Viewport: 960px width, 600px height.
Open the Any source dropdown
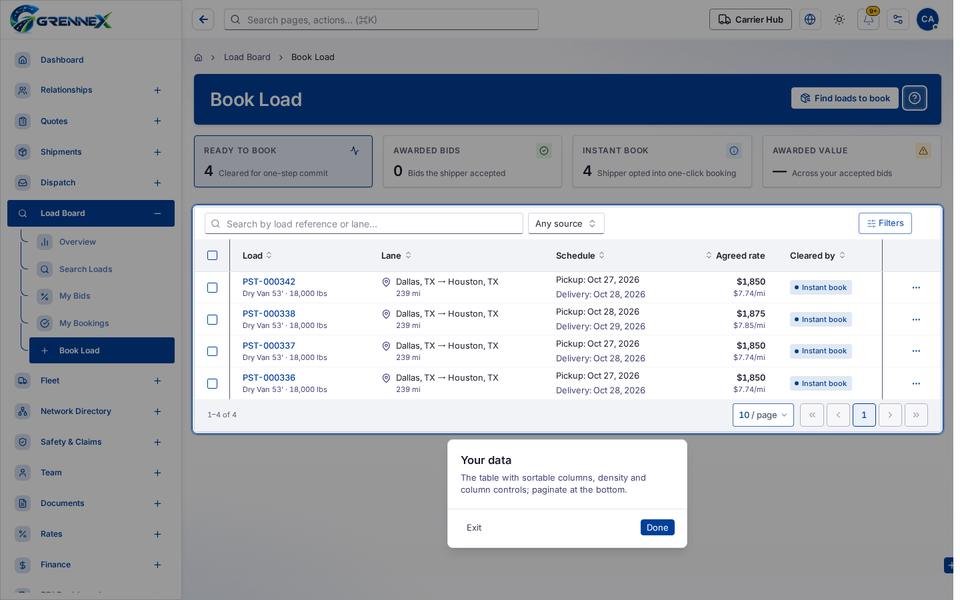point(566,223)
